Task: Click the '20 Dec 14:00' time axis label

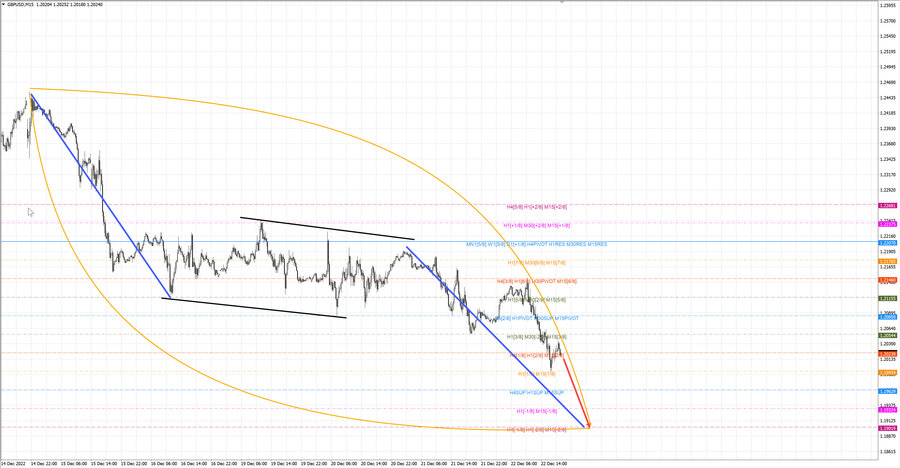Action: pyautogui.click(x=374, y=463)
